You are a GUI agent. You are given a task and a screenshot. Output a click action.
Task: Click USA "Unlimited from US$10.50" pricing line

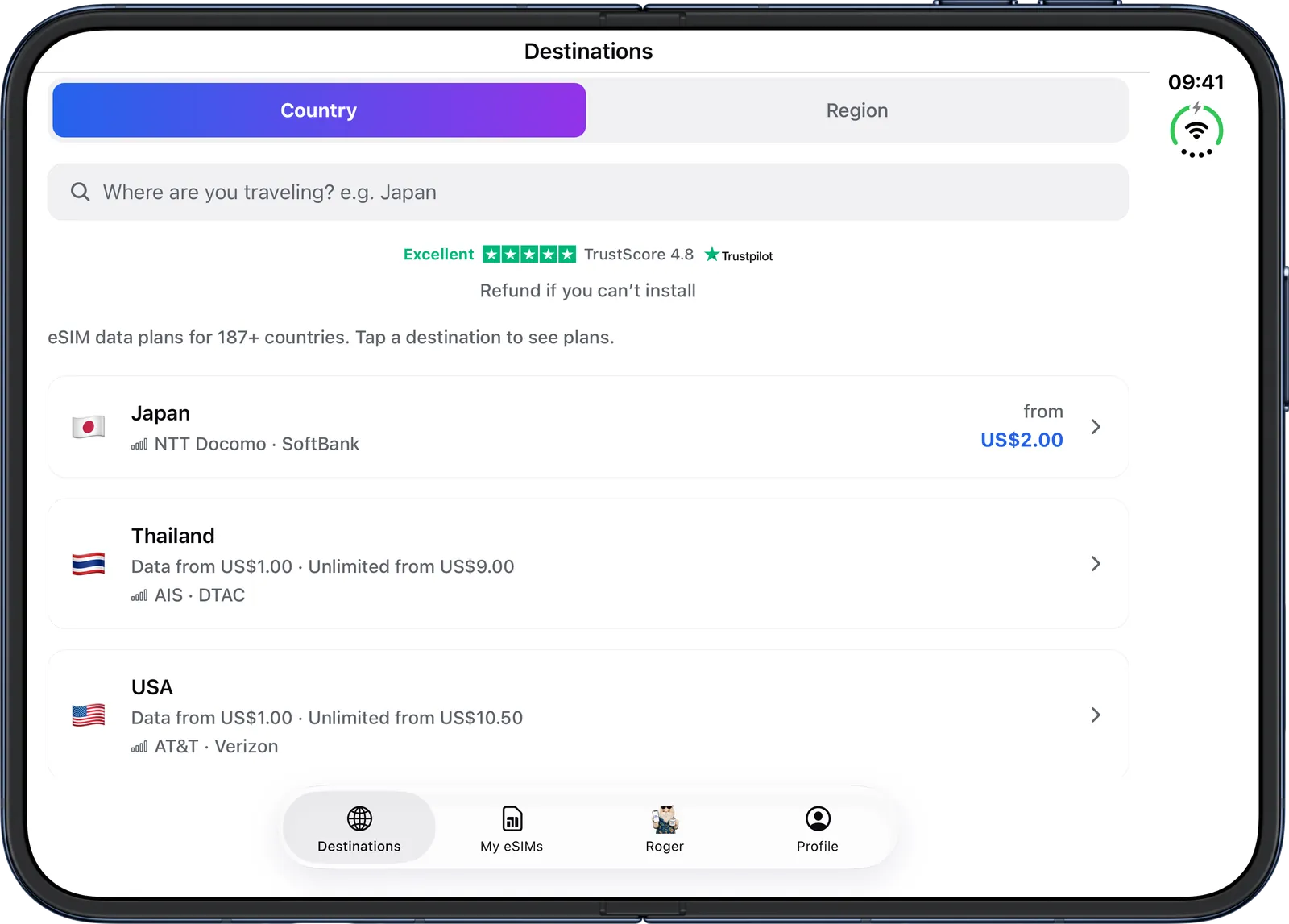(x=416, y=718)
